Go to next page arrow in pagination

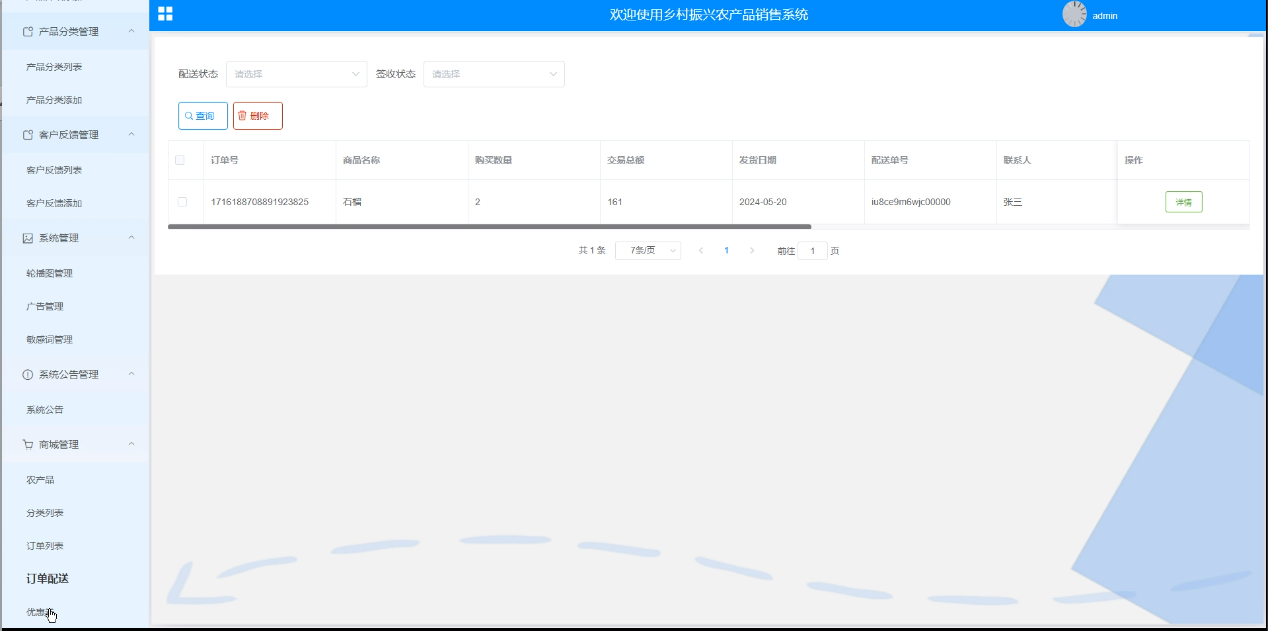pyautogui.click(x=752, y=251)
